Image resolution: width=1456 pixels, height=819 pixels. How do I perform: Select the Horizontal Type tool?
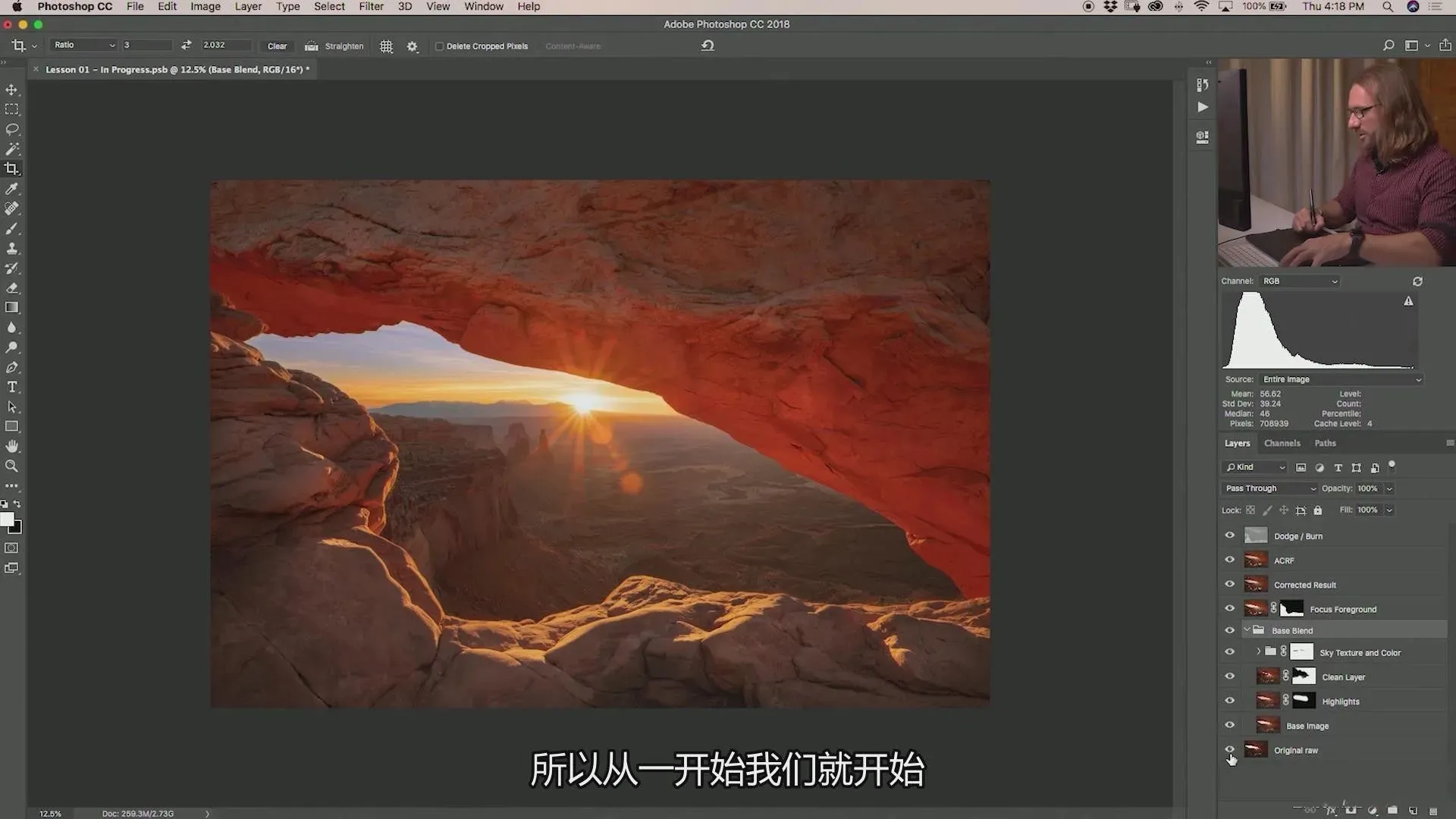point(12,387)
